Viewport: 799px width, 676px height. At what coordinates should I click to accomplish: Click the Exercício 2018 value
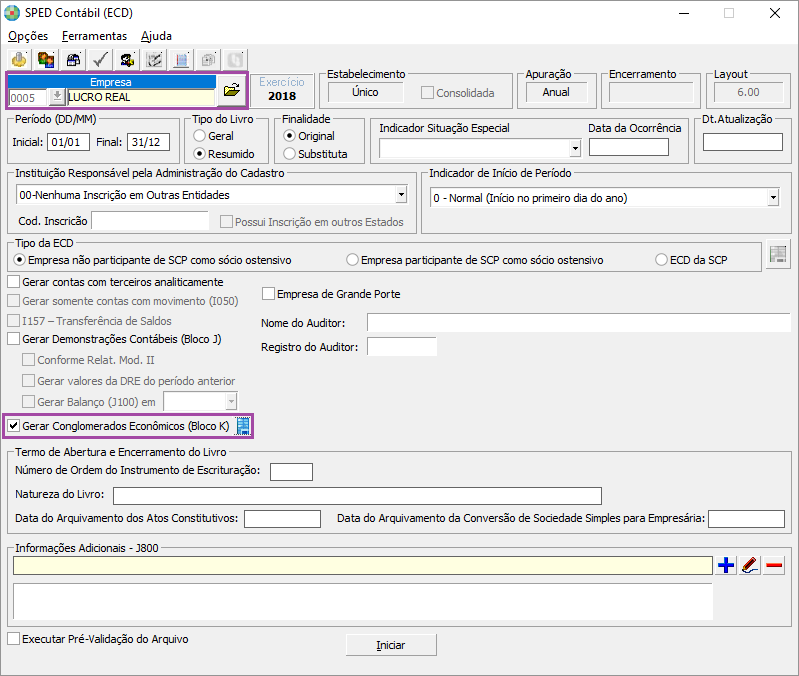[282, 96]
